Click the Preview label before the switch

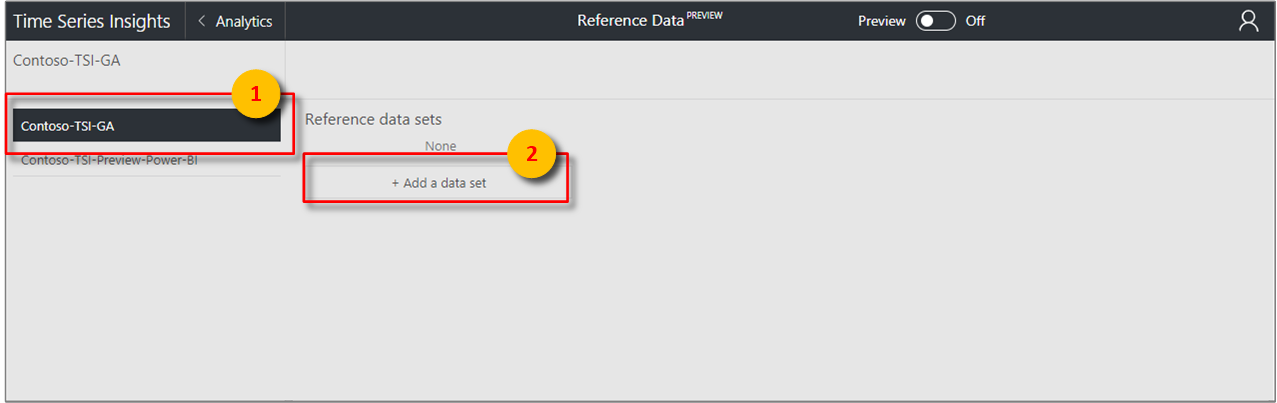point(881,21)
